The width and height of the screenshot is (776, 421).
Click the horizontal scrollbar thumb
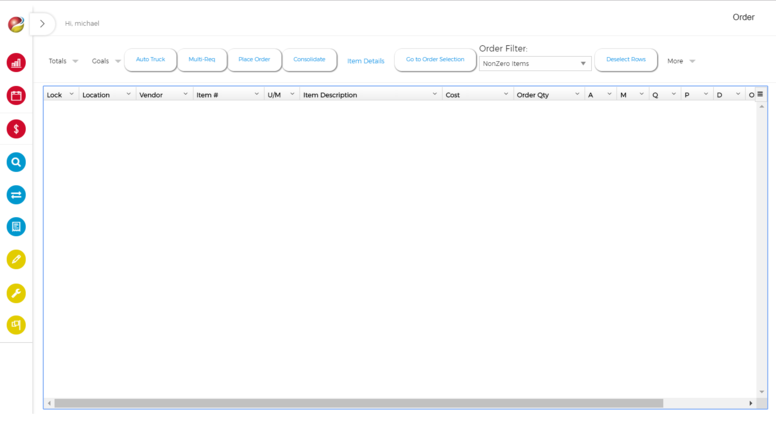(x=359, y=403)
